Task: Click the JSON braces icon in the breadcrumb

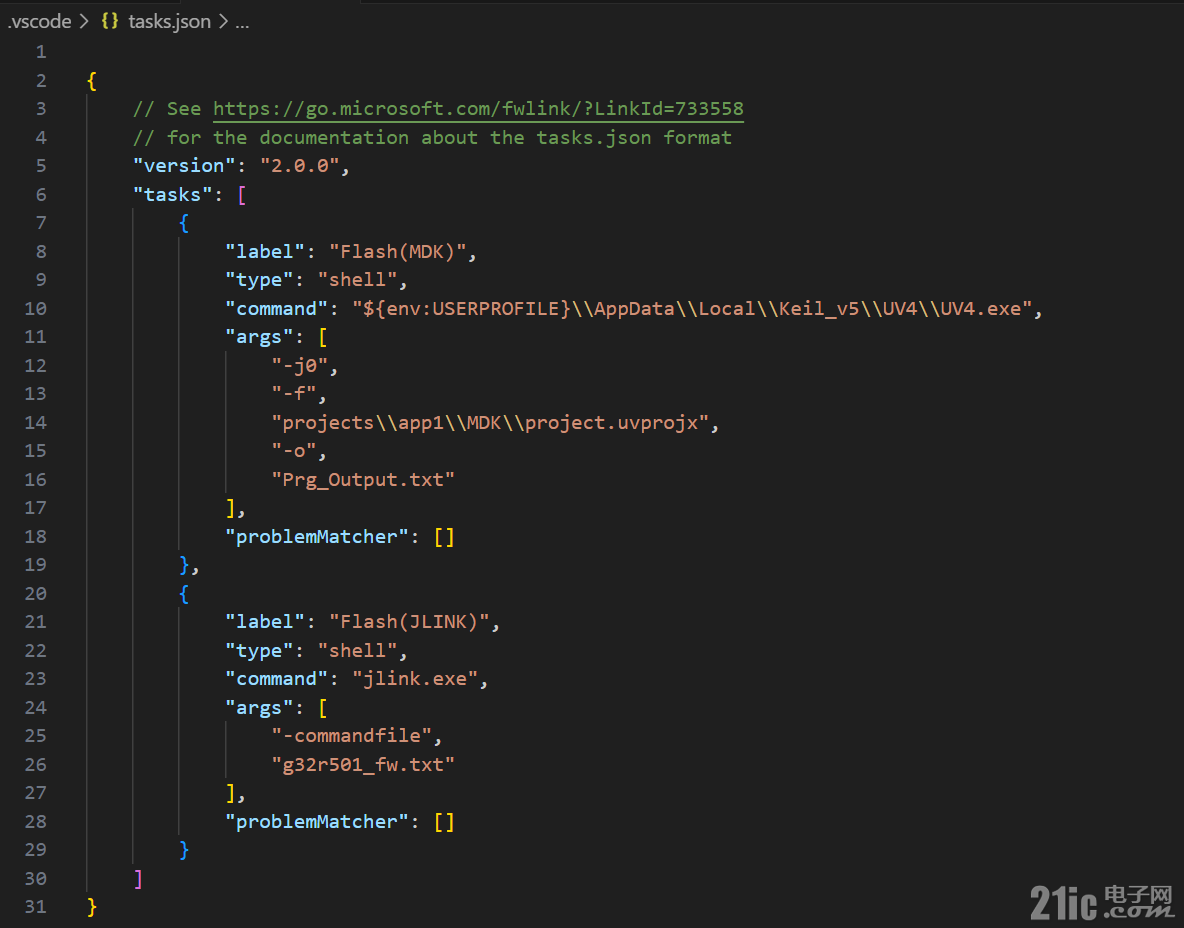Action: coord(109,21)
